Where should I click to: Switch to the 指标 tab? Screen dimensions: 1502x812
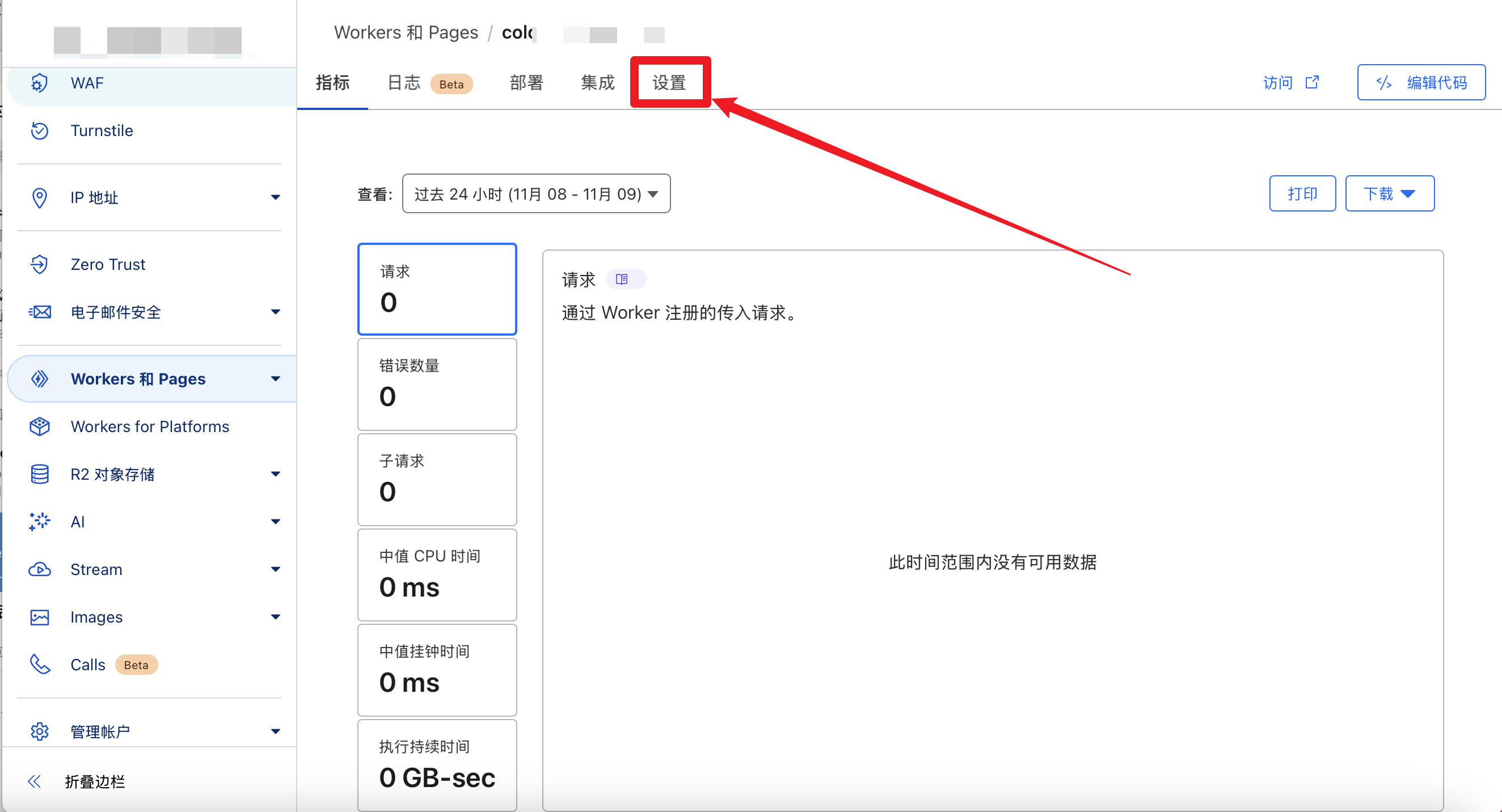pos(332,83)
